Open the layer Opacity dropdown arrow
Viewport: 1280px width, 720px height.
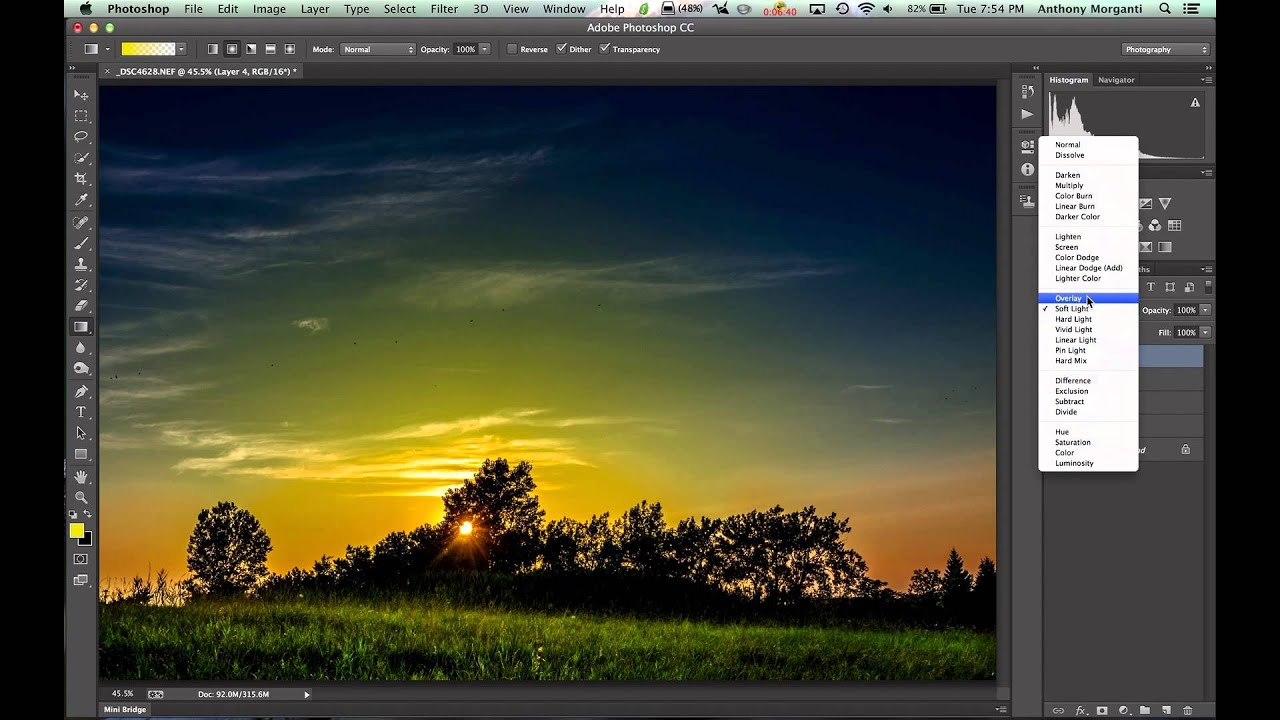(1205, 310)
